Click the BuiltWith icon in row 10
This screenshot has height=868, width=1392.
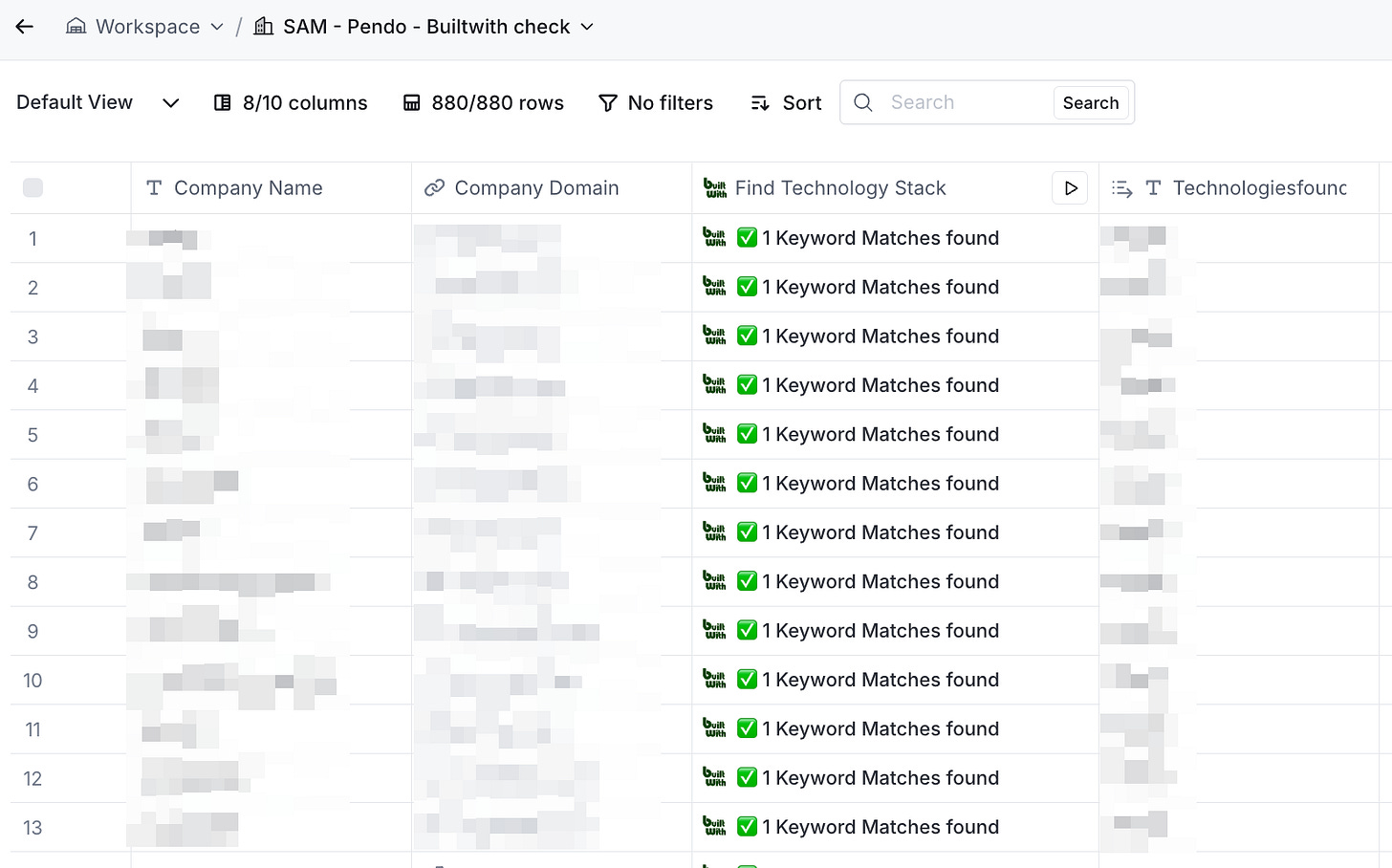tap(715, 679)
